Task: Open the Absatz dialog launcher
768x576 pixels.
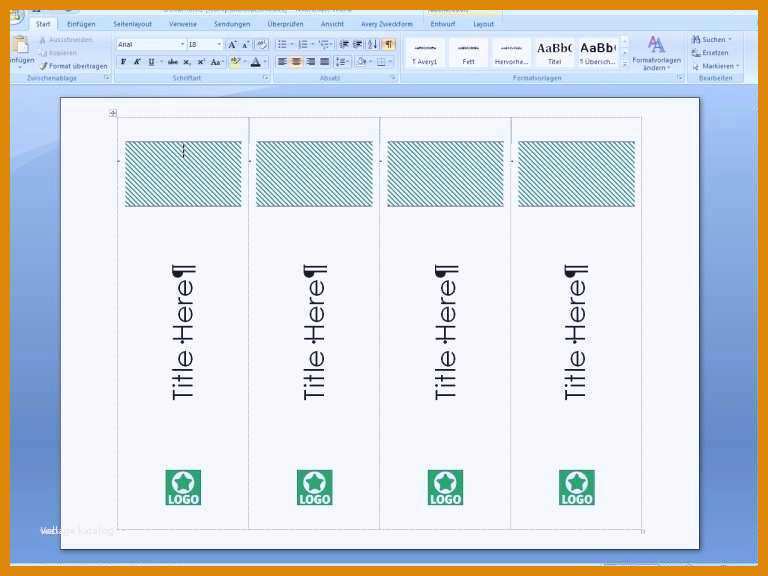Action: (x=393, y=78)
